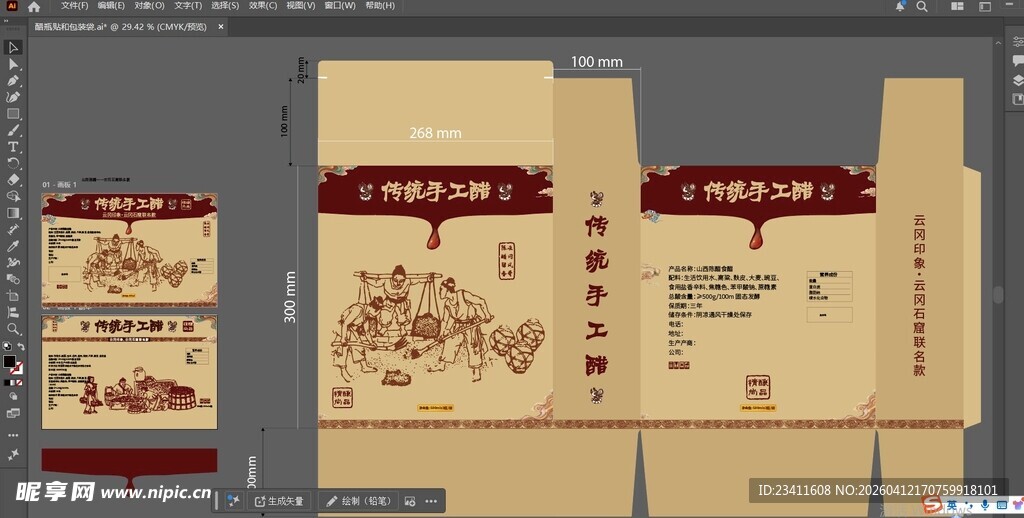Click the vertical scrollbar up arrow

tap(998, 42)
